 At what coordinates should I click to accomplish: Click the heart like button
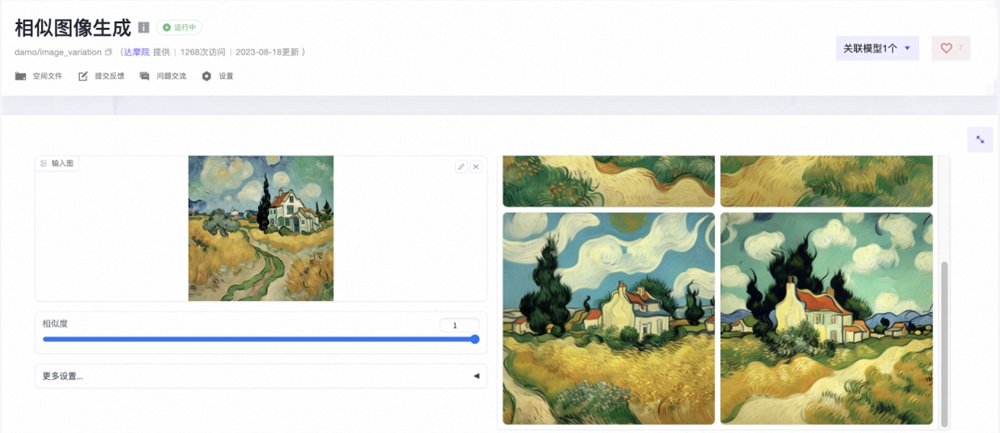(x=950, y=48)
